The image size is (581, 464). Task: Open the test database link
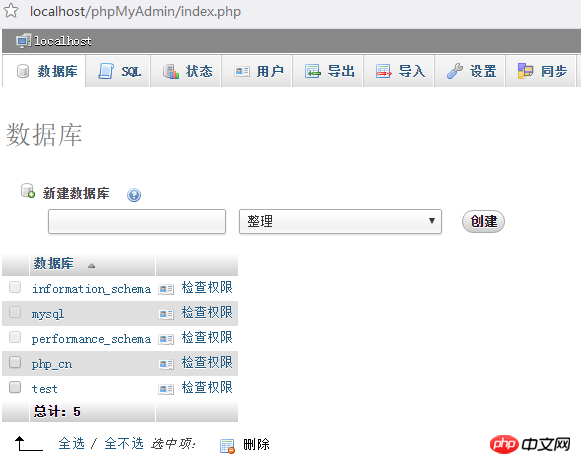click(x=44, y=389)
